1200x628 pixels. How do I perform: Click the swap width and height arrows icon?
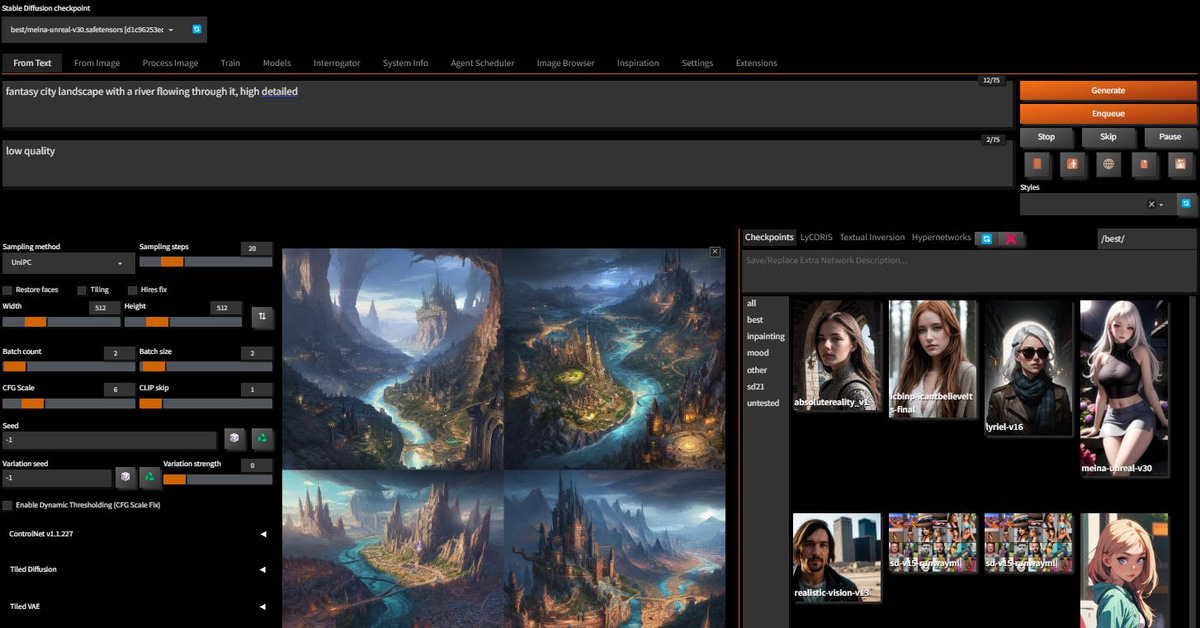click(x=261, y=316)
